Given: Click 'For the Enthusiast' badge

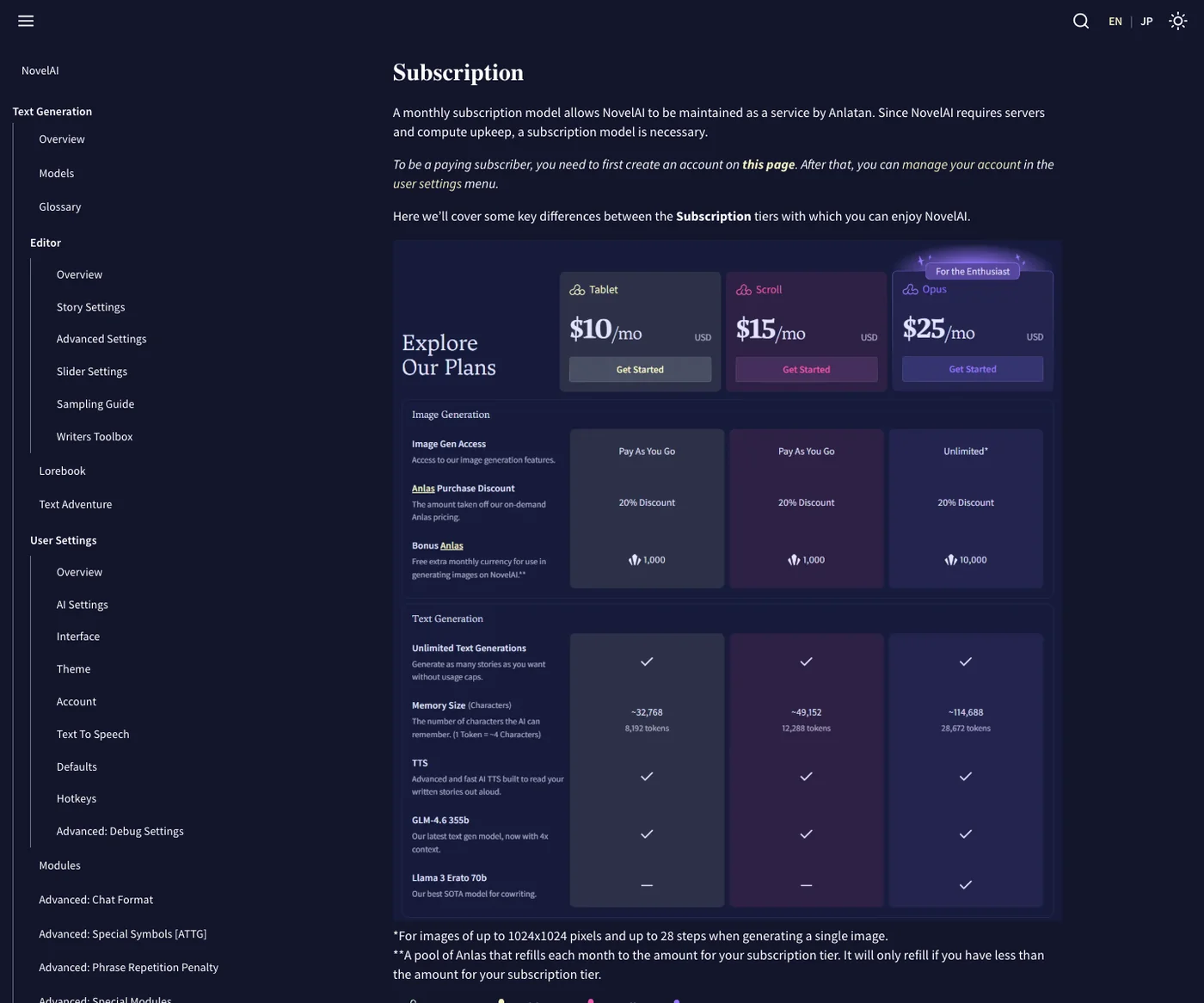Looking at the screenshot, I should click(x=973, y=272).
